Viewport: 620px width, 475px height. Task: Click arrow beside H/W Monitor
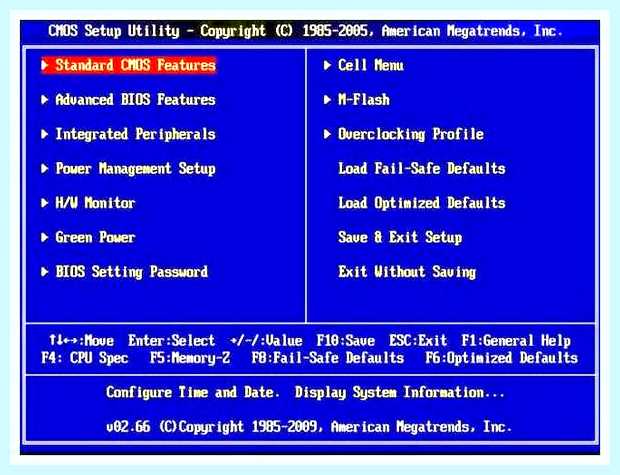tap(45, 203)
